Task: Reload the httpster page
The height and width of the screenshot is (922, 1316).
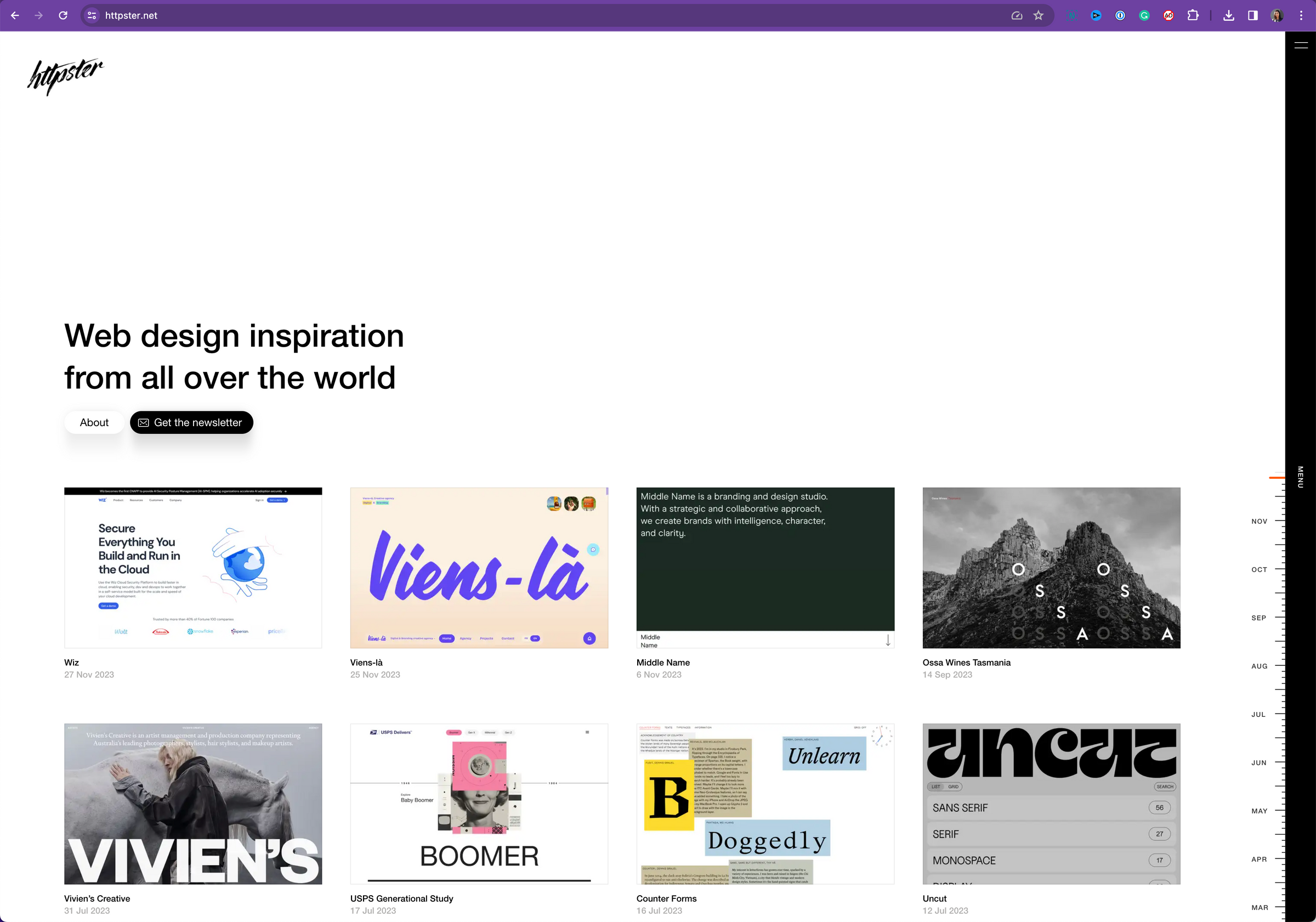Action: [x=63, y=15]
